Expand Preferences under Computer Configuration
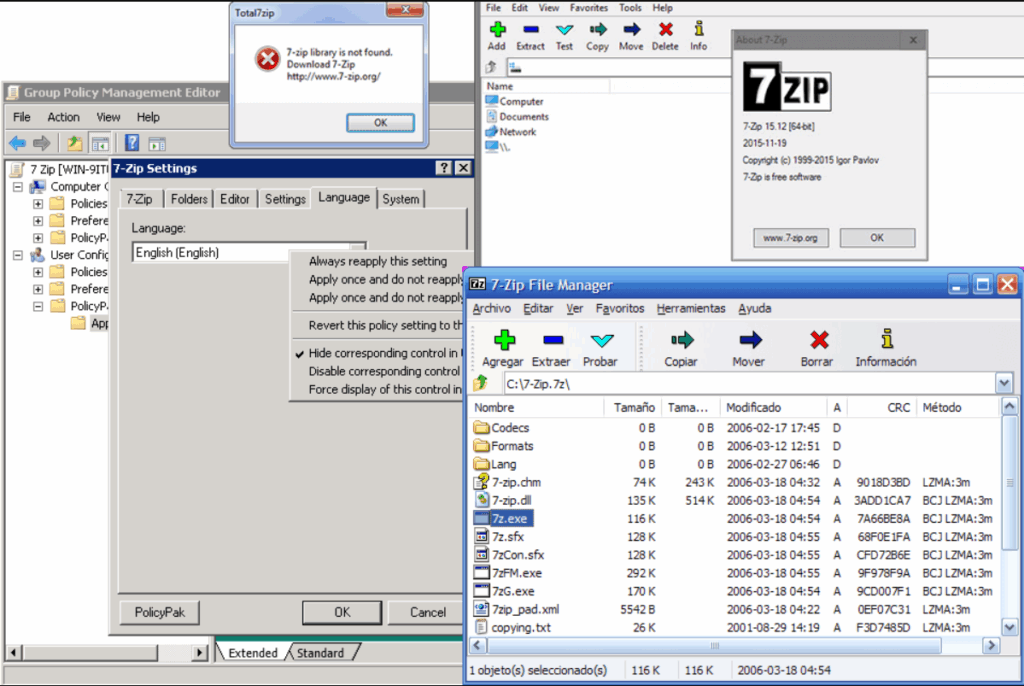 (x=38, y=221)
